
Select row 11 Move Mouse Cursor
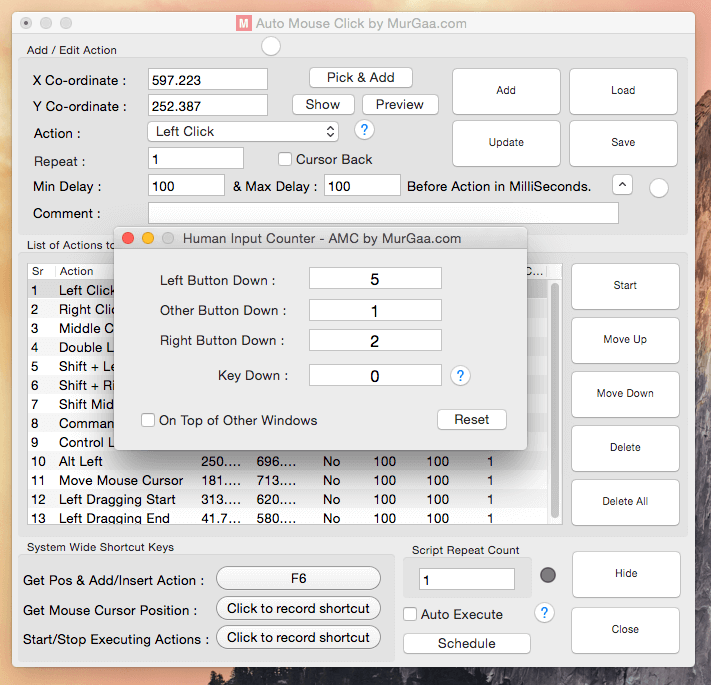287,481
